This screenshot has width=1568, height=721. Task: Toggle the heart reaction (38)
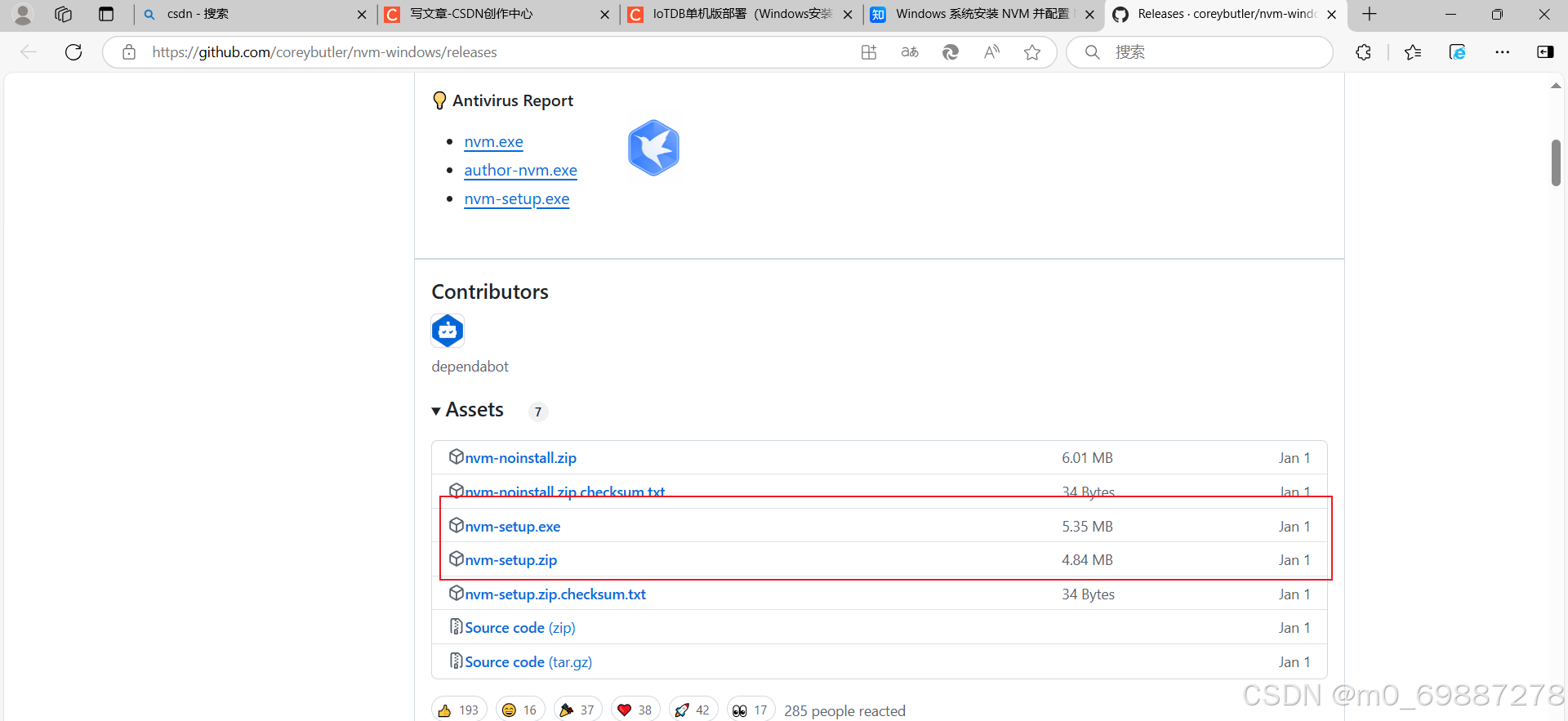pos(635,710)
